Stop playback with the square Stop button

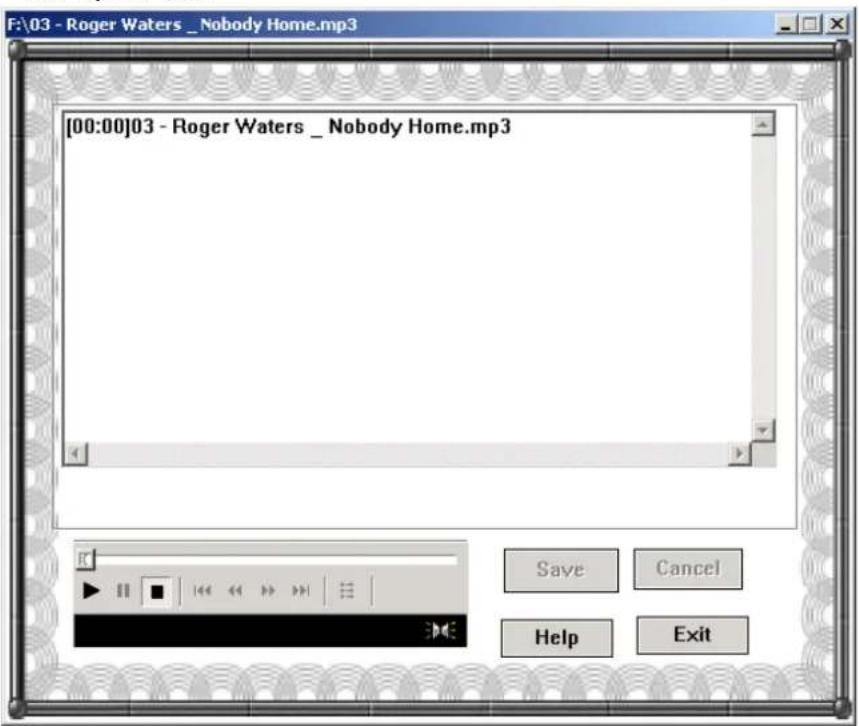coord(157,592)
